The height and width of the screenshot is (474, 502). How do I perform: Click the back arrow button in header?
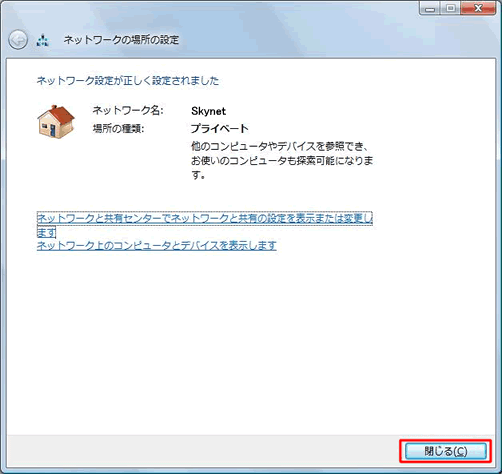tap(18, 40)
